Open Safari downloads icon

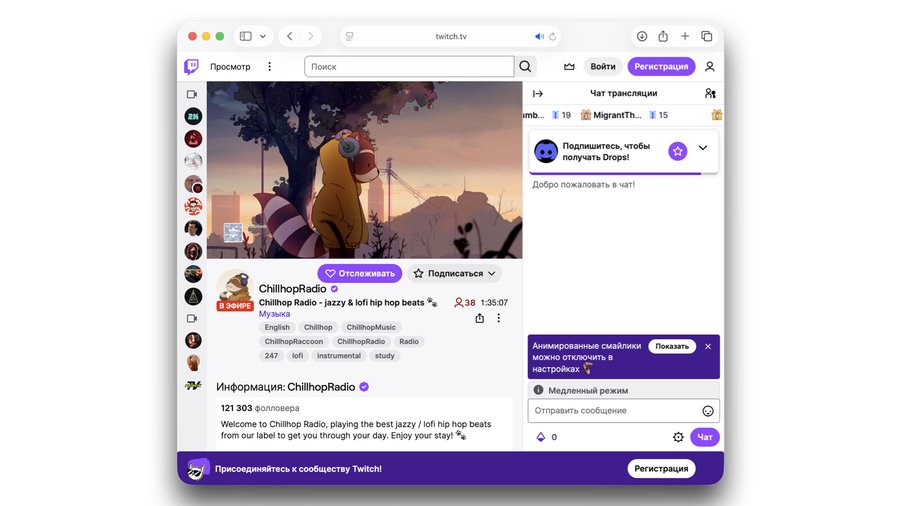642,36
